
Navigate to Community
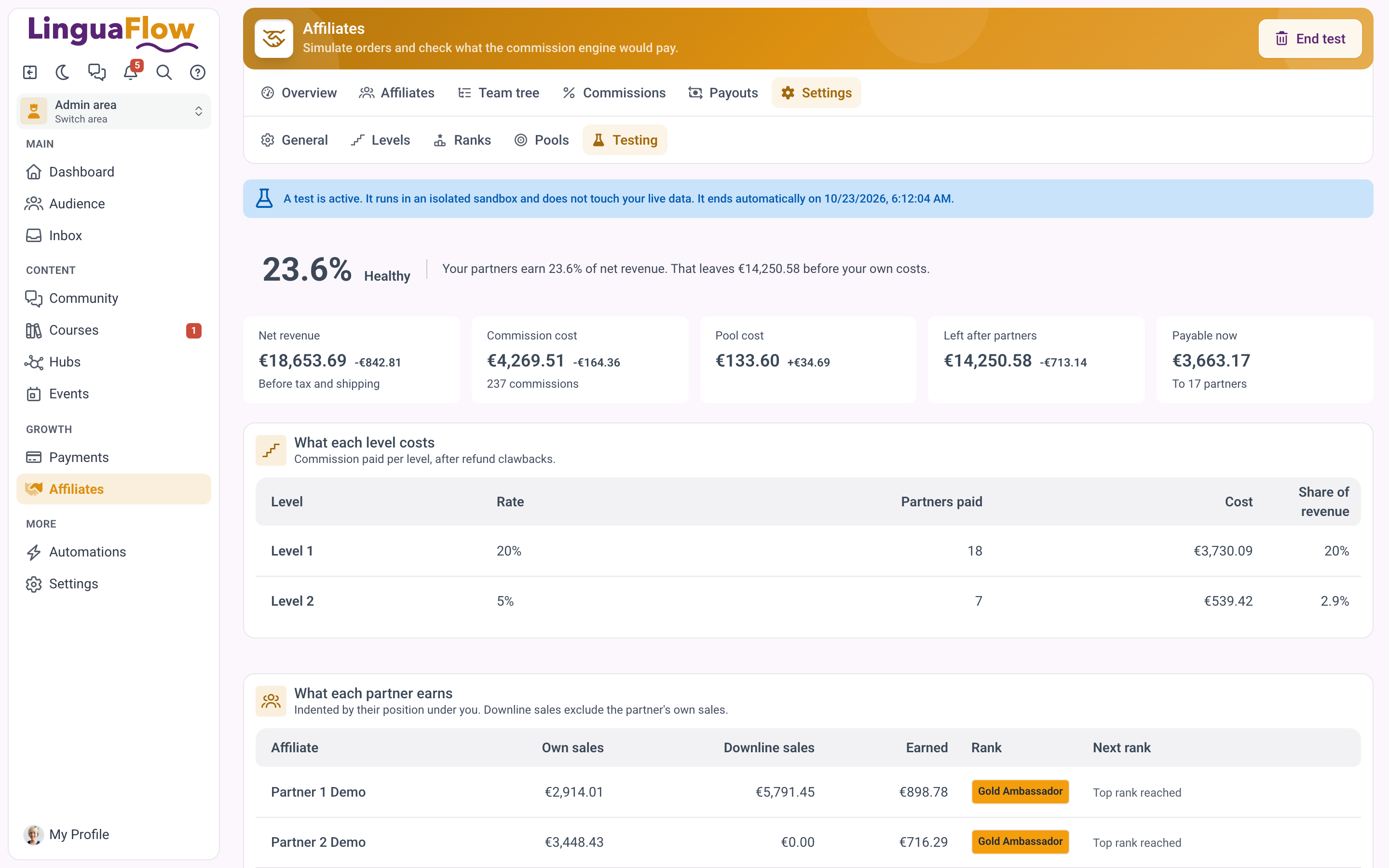pyautogui.click(x=114, y=298)
